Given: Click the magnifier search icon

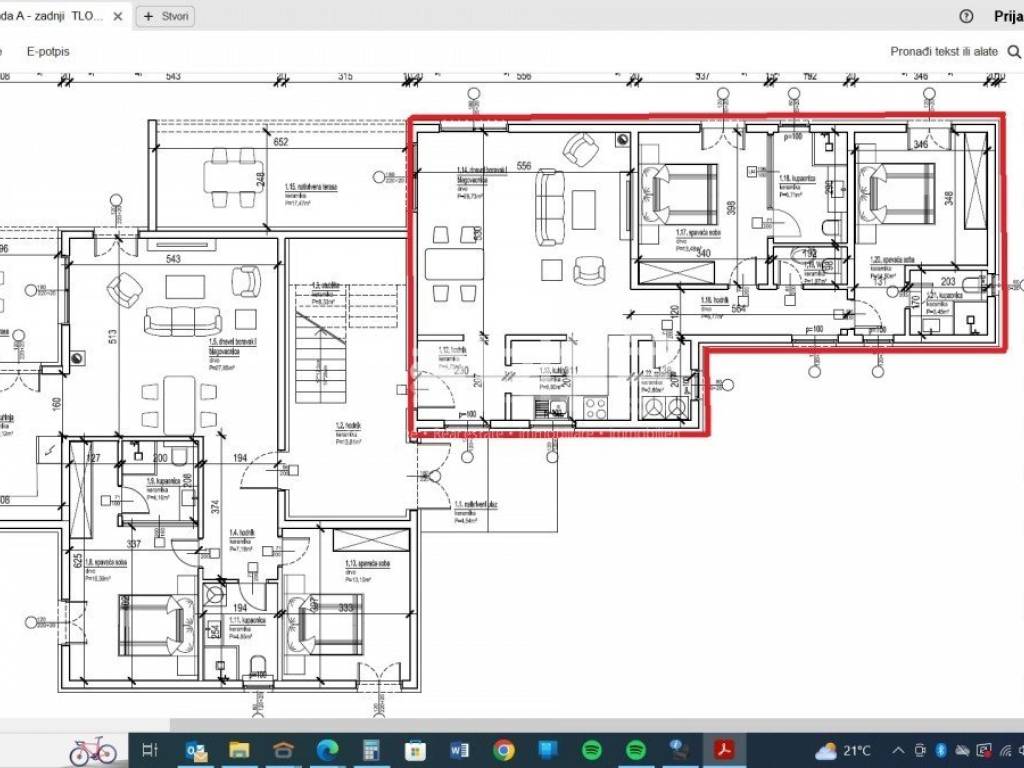Looking at the screenshot, I should point(1013,51).
